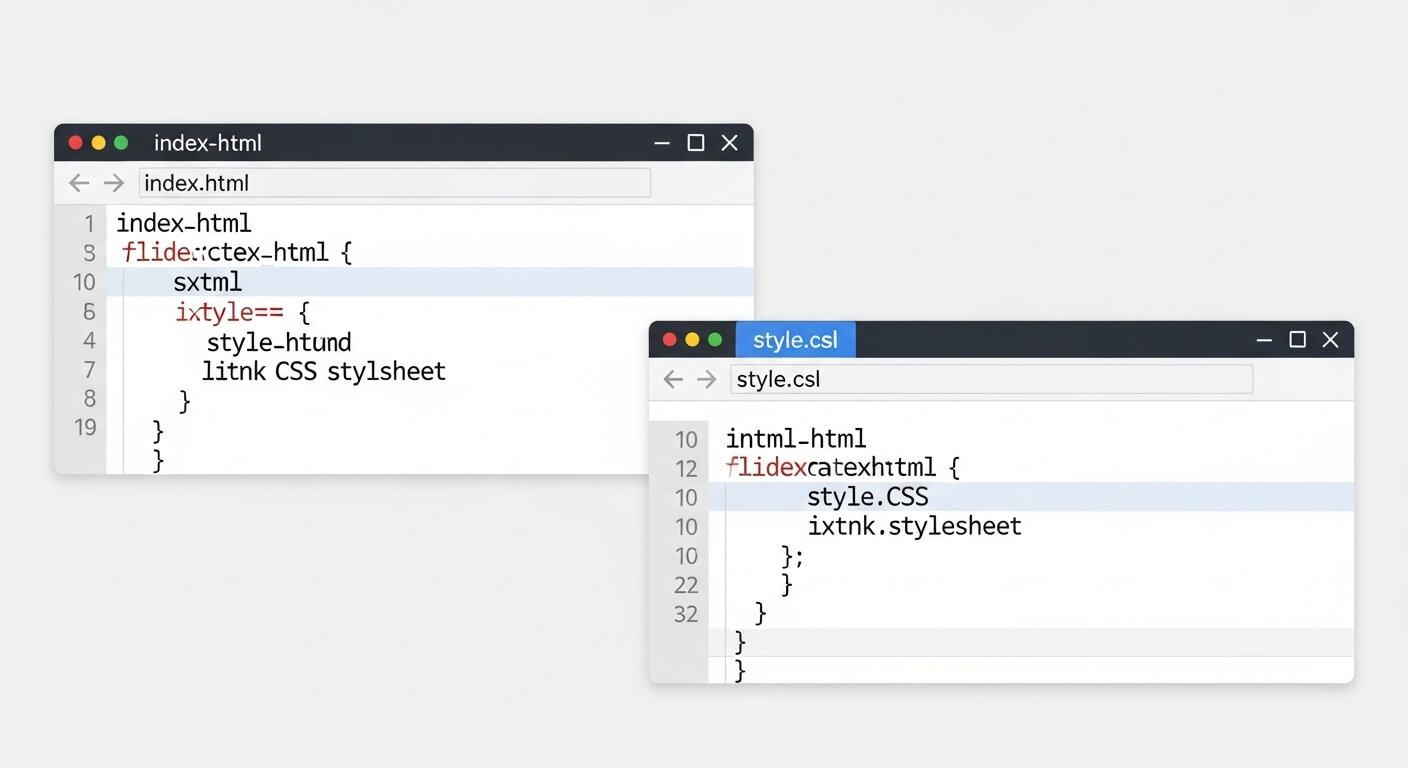Click line number 12 in style.csl gutter
This screenshot has width=1408, height=768.
pos(686,468)
